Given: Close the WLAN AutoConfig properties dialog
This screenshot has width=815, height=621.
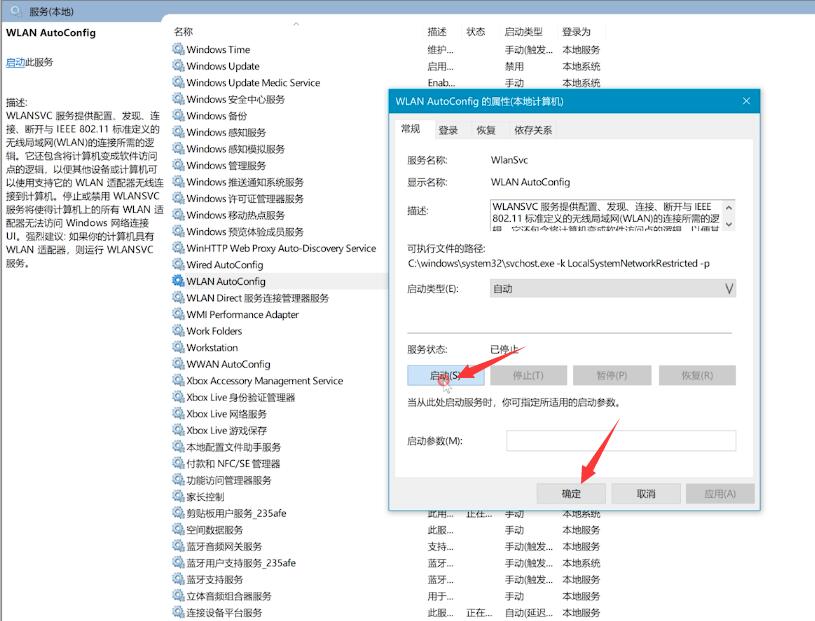Looking at the screenshot, I should point(746,101).
